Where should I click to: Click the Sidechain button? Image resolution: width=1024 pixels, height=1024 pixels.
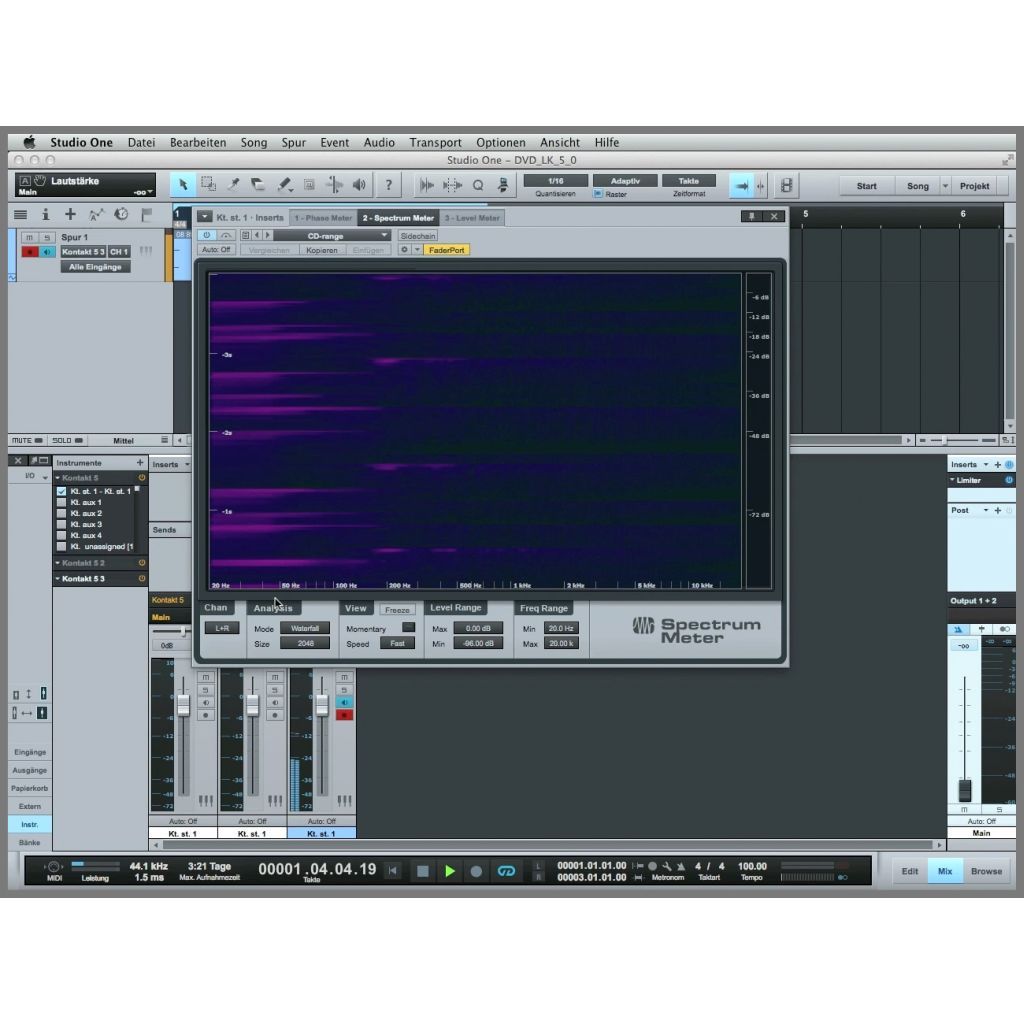point(417,236)
